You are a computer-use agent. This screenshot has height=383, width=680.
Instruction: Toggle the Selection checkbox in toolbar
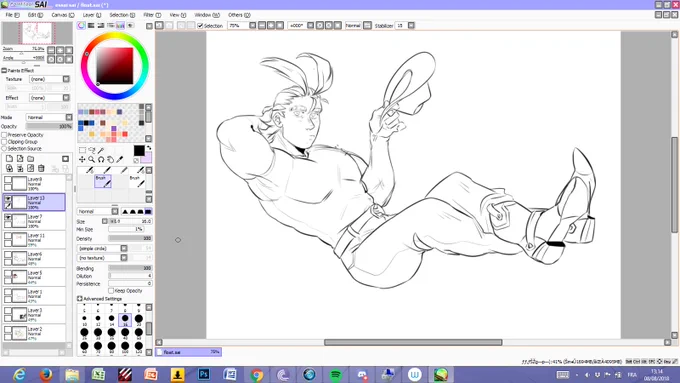pyautogui.click(x=200, y=26)
